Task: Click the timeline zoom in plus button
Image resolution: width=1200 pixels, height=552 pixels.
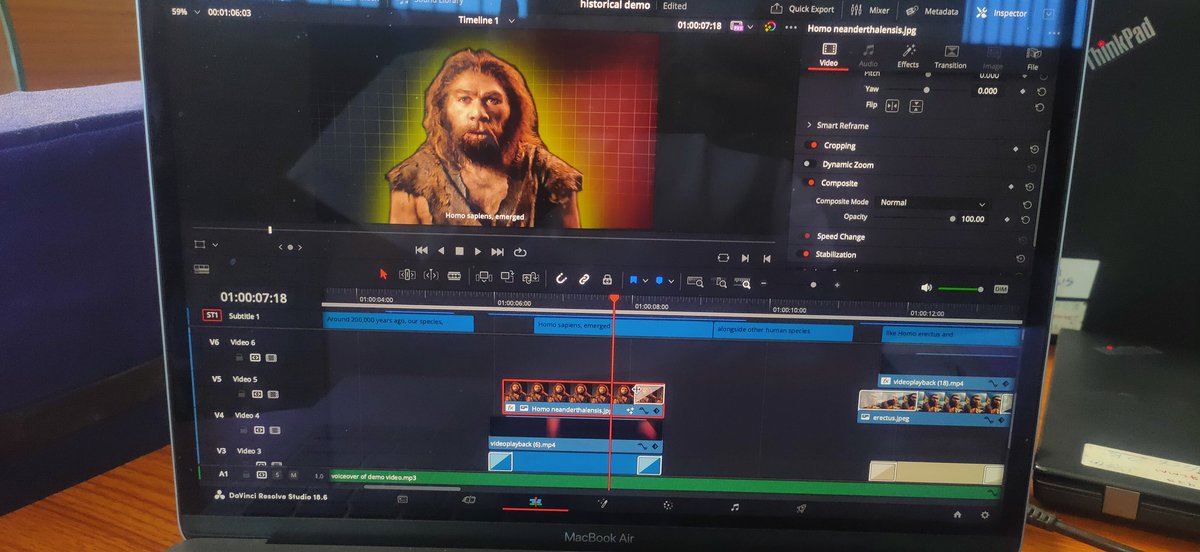Action: pos(837,286)
